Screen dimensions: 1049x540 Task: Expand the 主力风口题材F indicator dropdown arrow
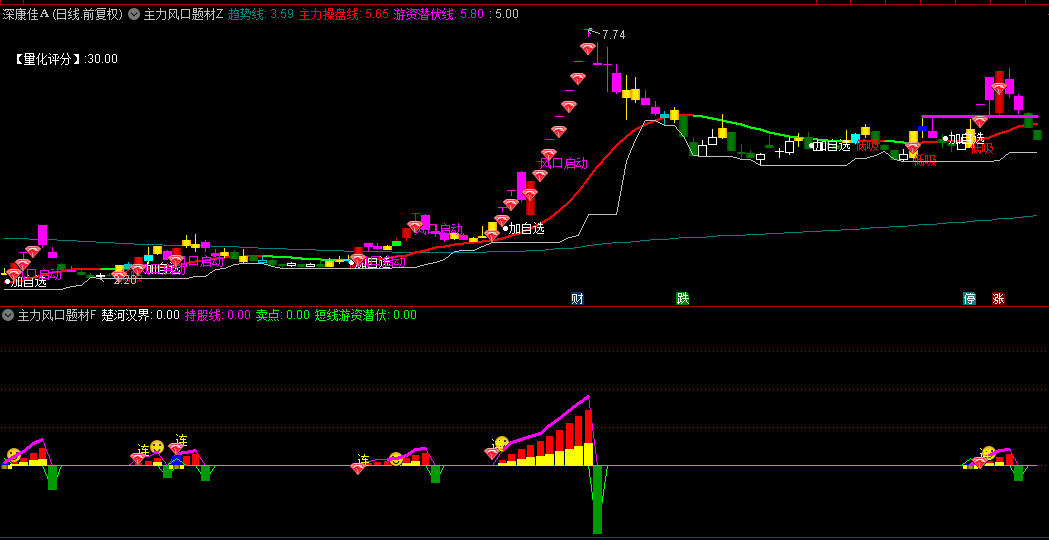(9, 314)
